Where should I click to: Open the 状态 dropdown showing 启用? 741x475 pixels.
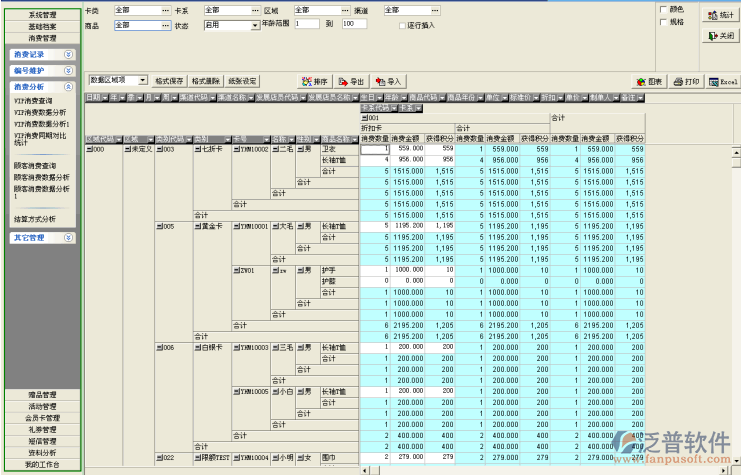click(255, 25)
